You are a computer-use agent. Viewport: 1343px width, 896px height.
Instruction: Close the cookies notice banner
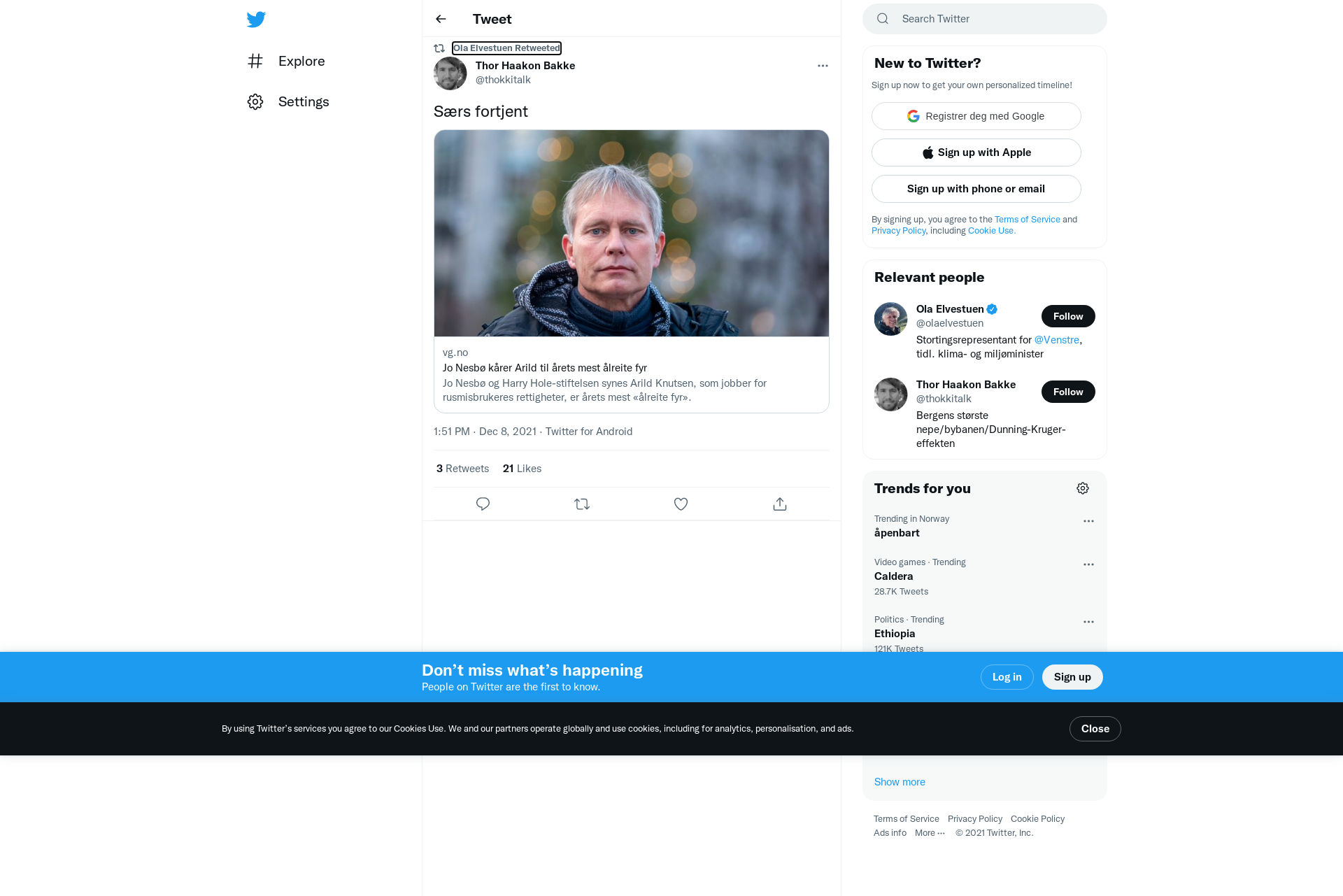click(1095, 729)
